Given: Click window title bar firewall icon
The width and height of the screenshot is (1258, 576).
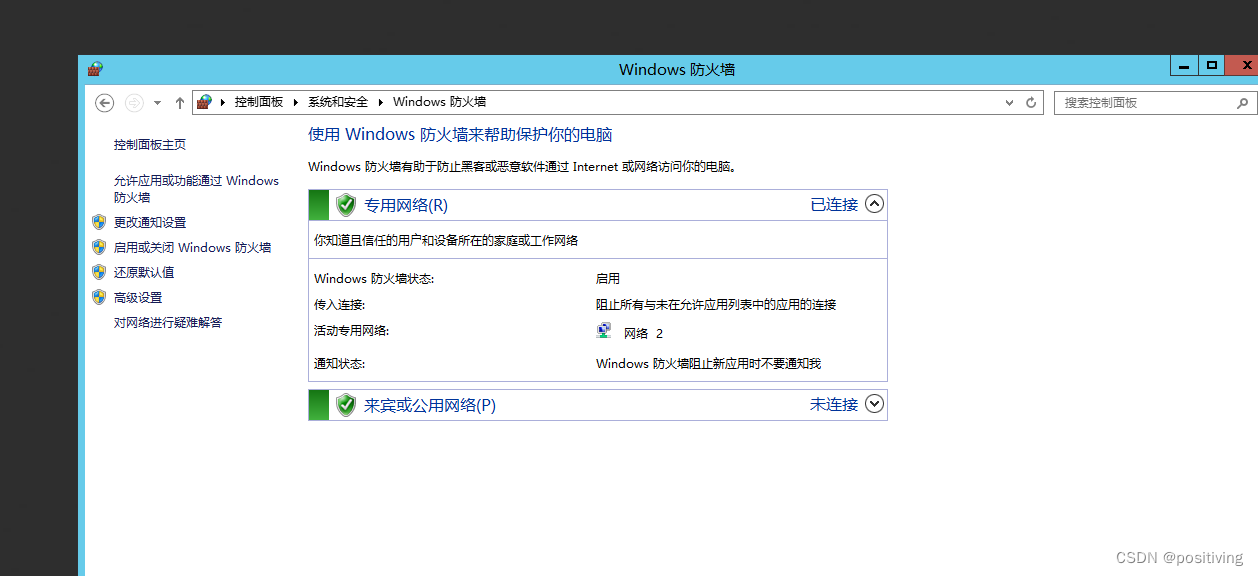Looking at the screenshot, I should [x=95, y=69].
